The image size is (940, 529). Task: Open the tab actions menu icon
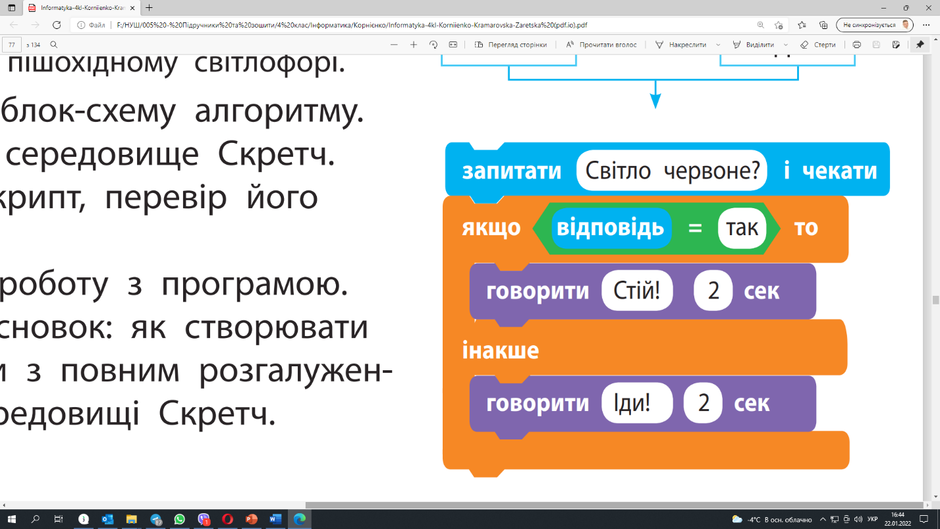point(11,8)
